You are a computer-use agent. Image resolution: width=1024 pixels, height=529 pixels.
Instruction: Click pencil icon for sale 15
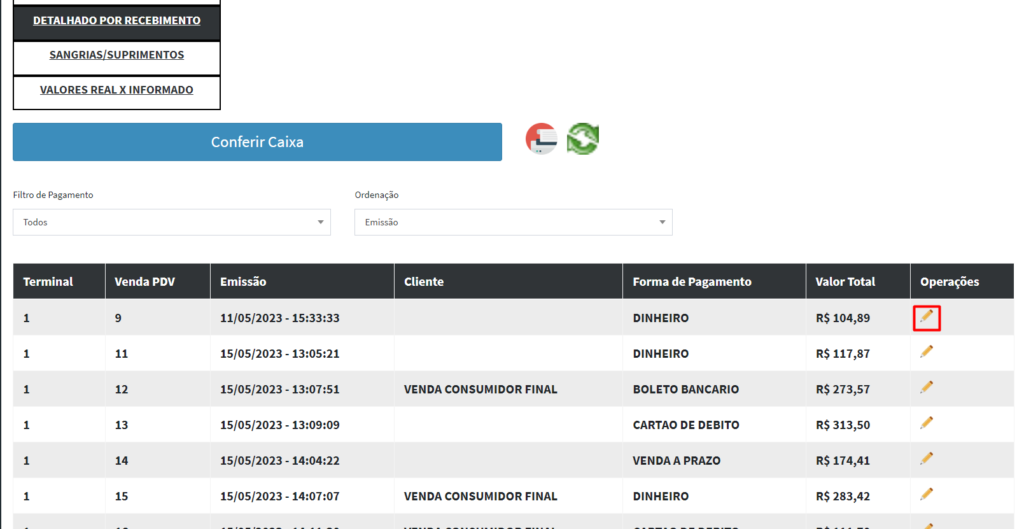(927, 494)
